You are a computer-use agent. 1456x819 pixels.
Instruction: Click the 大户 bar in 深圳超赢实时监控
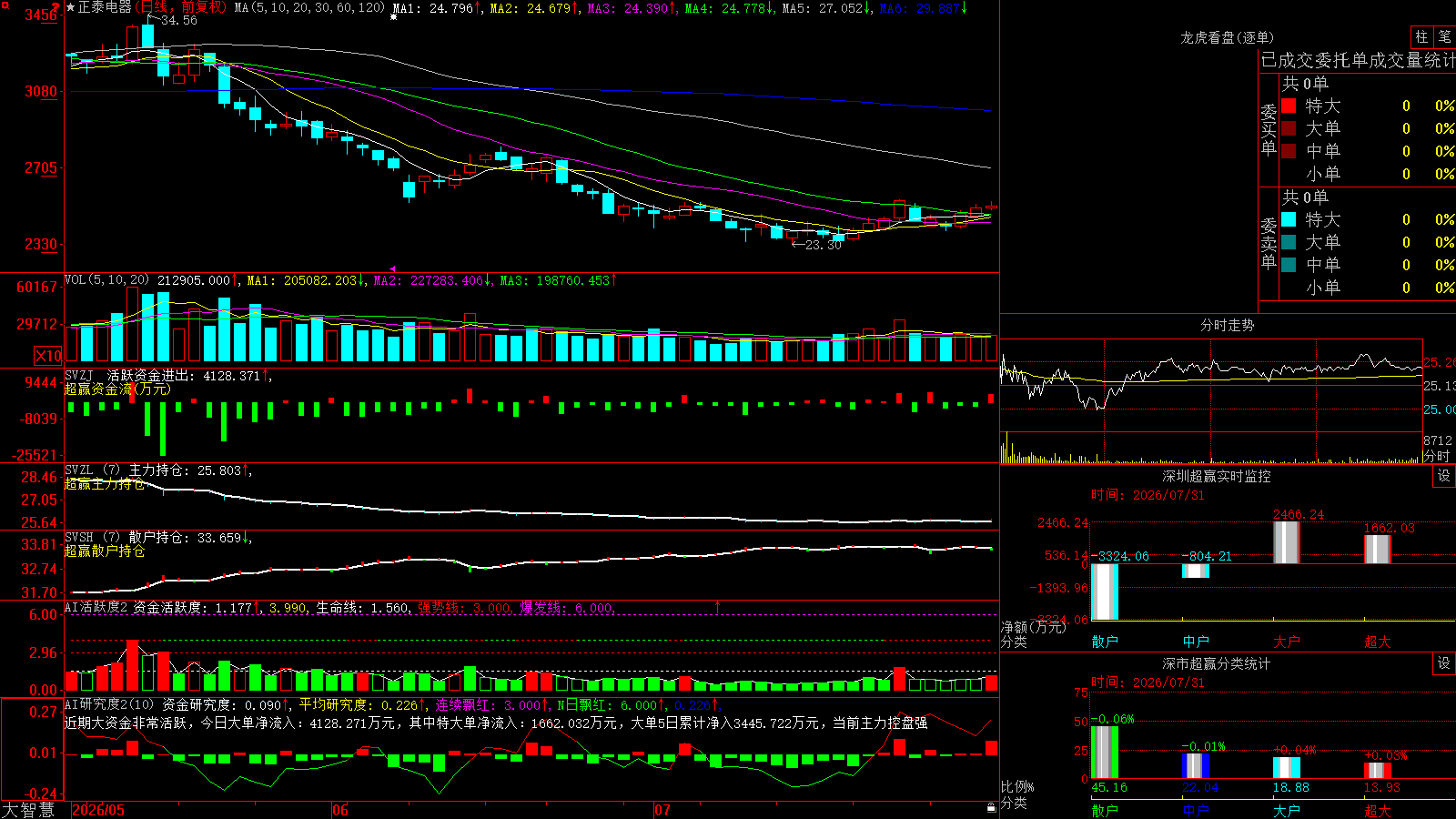[1287, 542]
